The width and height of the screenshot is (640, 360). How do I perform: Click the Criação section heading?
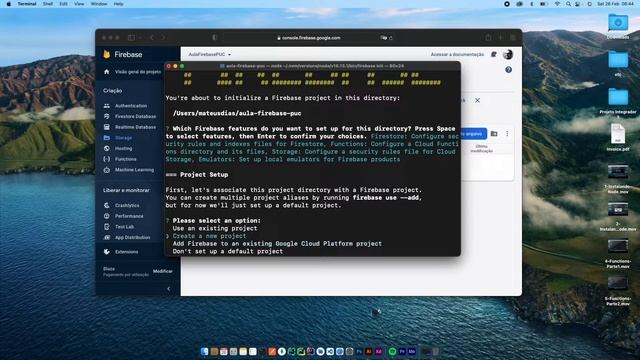coord(112,91)
